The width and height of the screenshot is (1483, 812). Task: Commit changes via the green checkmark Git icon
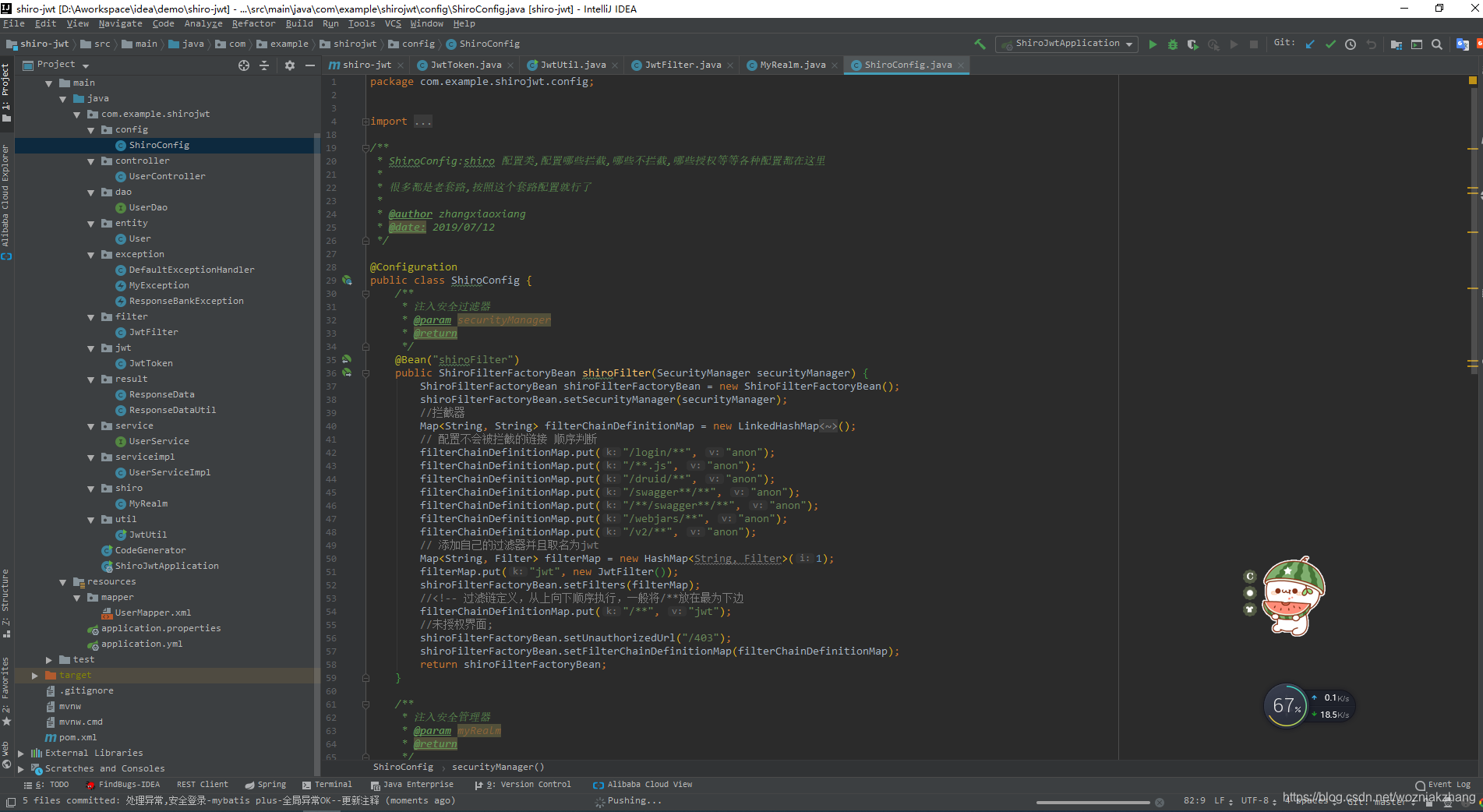coord(1330,44)
